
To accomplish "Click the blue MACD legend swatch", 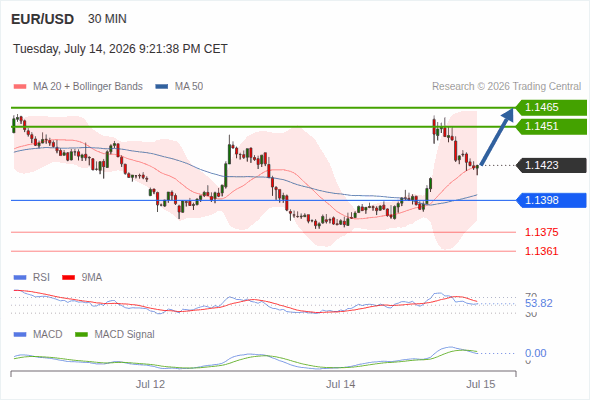I will (x=20, y=335).
